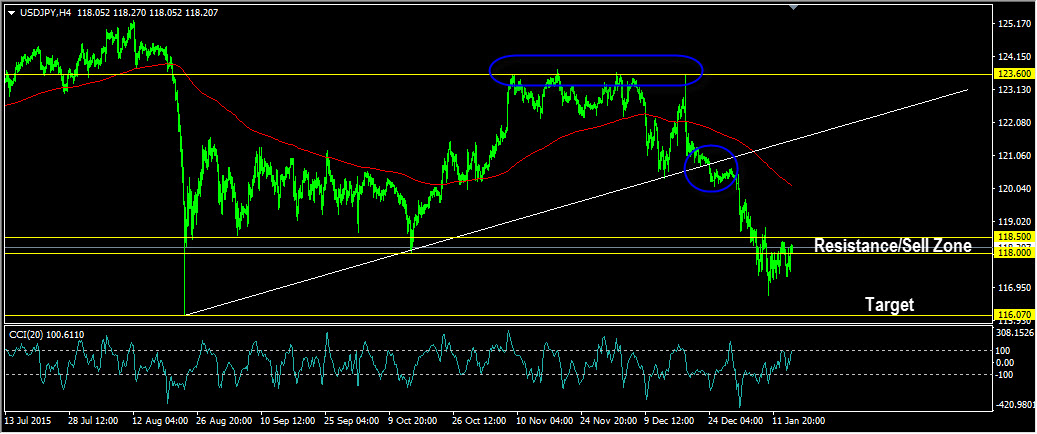The height and width of the screenshot is (434, 1037).
Task: Click the 9 Dec 12:00 time label
Action: point(669,420)
